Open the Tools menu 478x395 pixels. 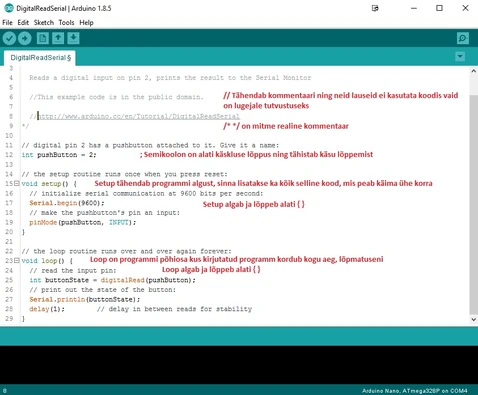pos(66,23)
